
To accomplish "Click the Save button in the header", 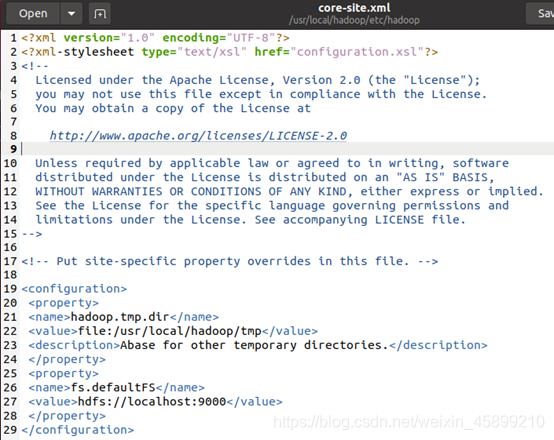I will pyautogui.click(x=540, y=14).
